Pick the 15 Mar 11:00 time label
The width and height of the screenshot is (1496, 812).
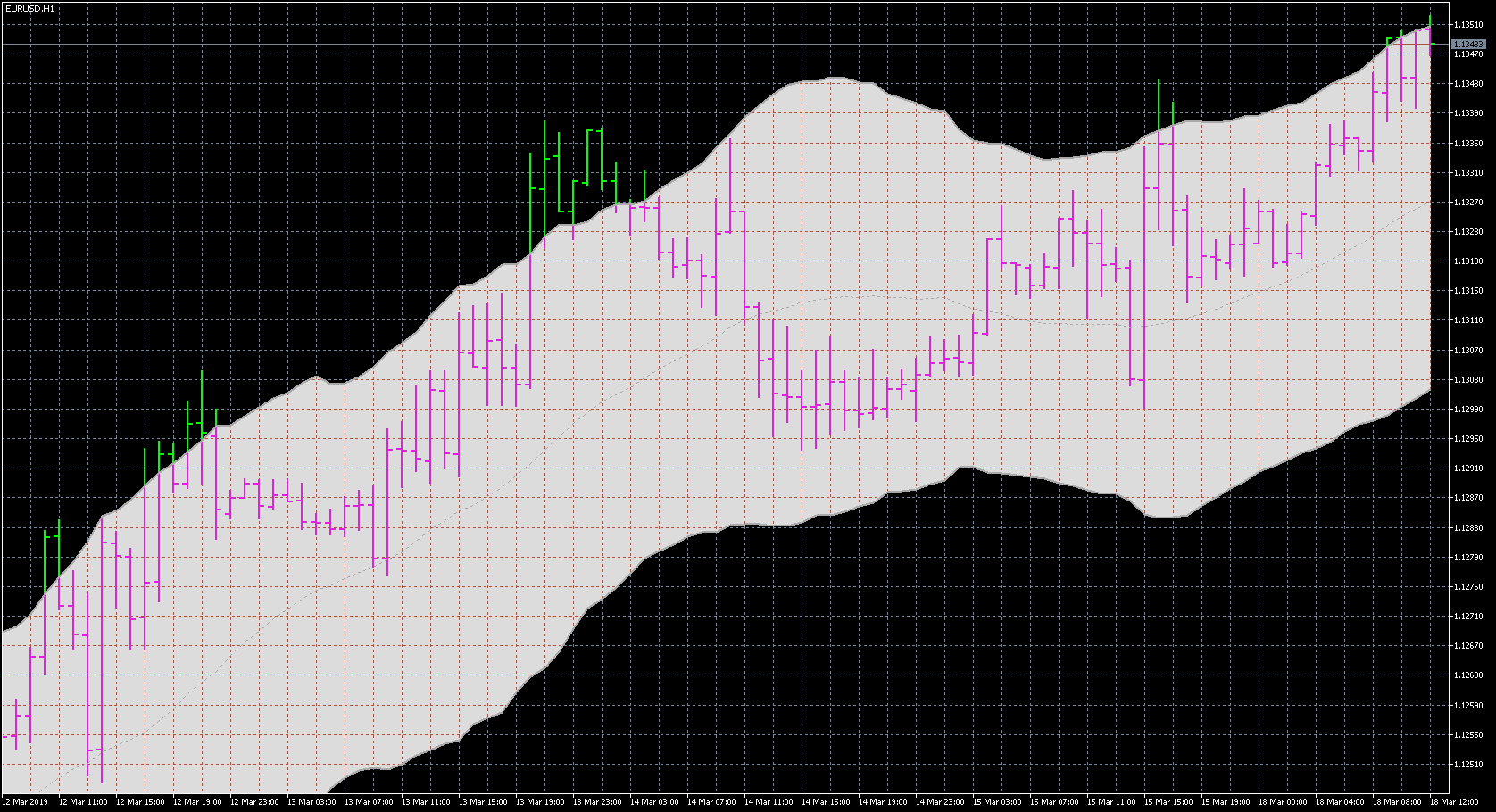click(1111, 802)
